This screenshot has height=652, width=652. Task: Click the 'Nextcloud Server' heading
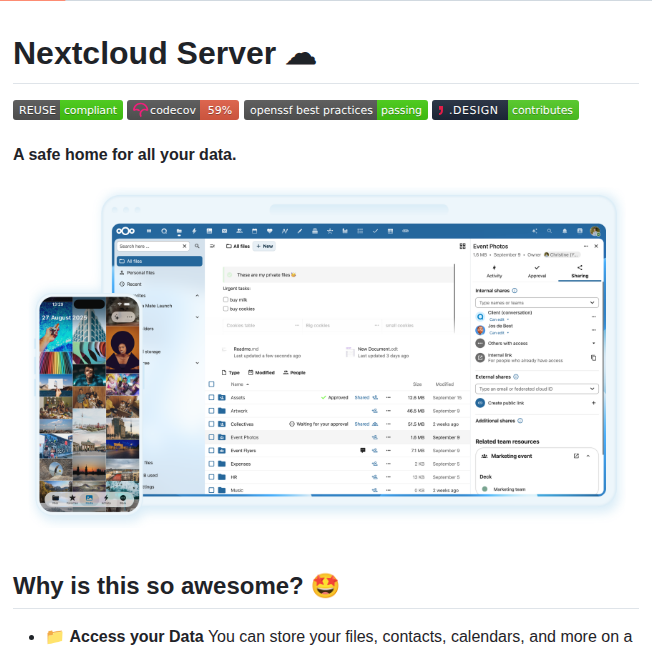(x=165, y=54)
